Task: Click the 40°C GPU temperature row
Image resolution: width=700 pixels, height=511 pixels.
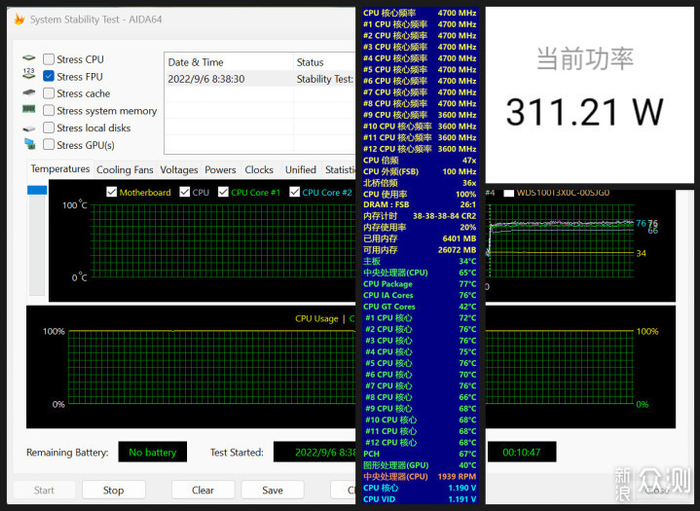Action: click(x=419, y=465)
